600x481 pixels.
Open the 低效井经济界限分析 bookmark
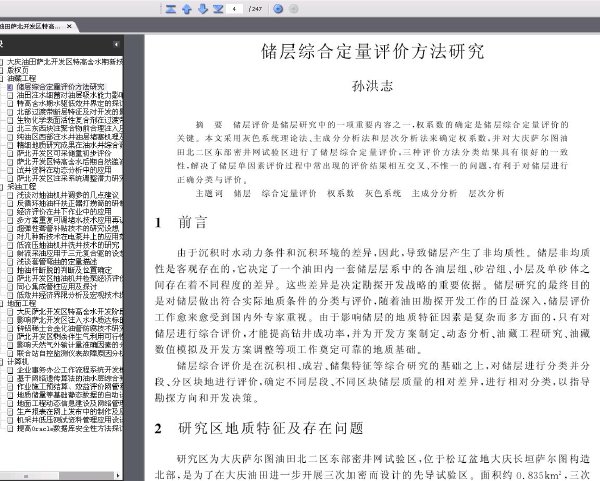[x=70, y=295]
